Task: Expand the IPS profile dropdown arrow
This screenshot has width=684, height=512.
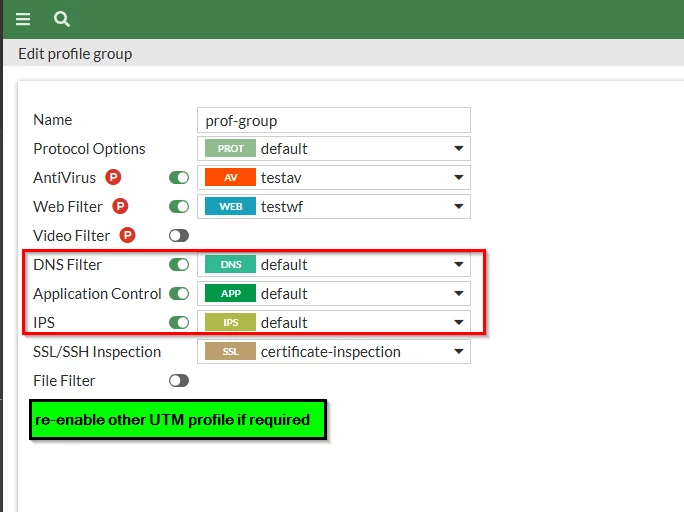Action: click(x=458, y=323)
